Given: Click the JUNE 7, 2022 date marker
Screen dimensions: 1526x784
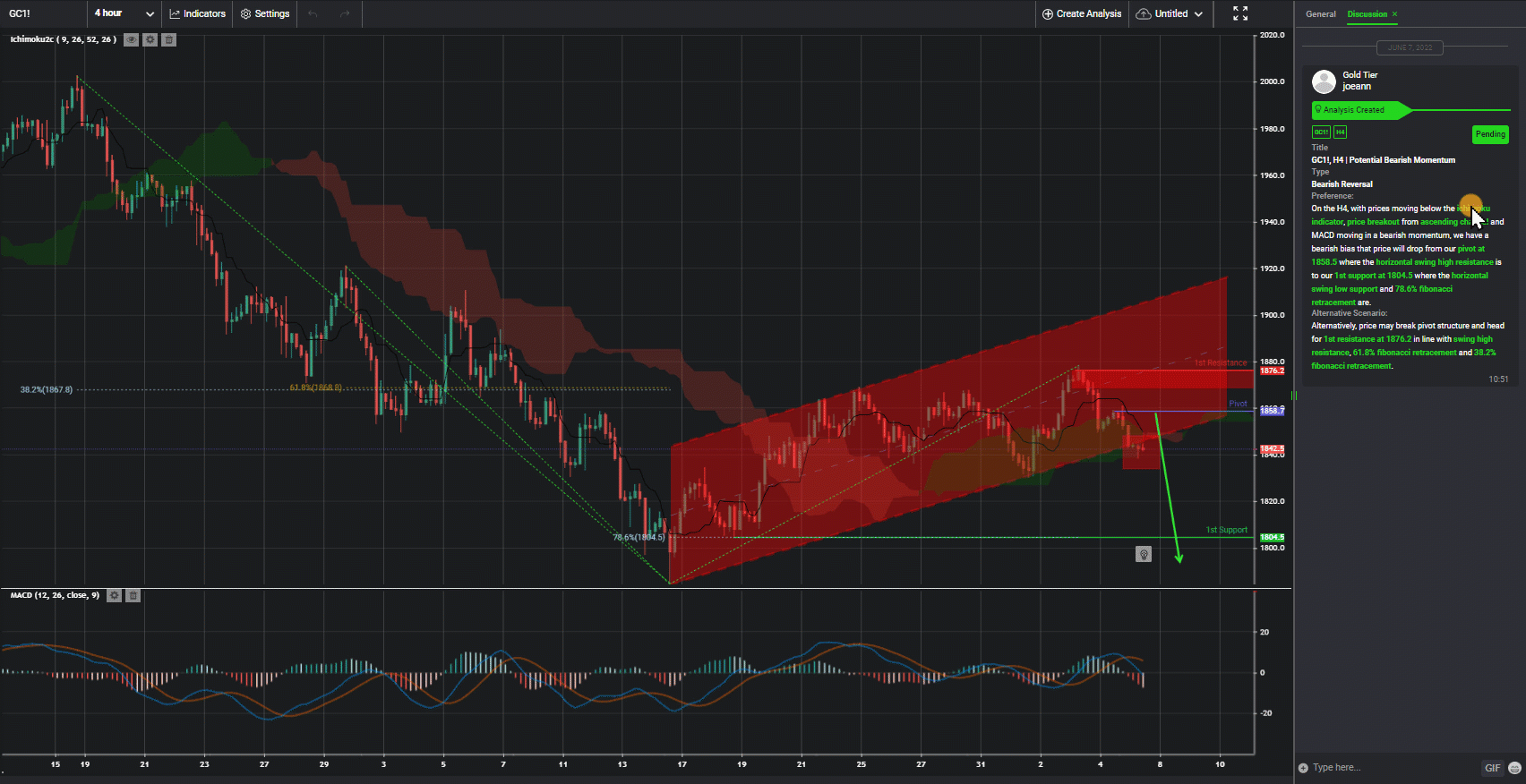Looking at the screenshot, I should [x=1410, y=47].
